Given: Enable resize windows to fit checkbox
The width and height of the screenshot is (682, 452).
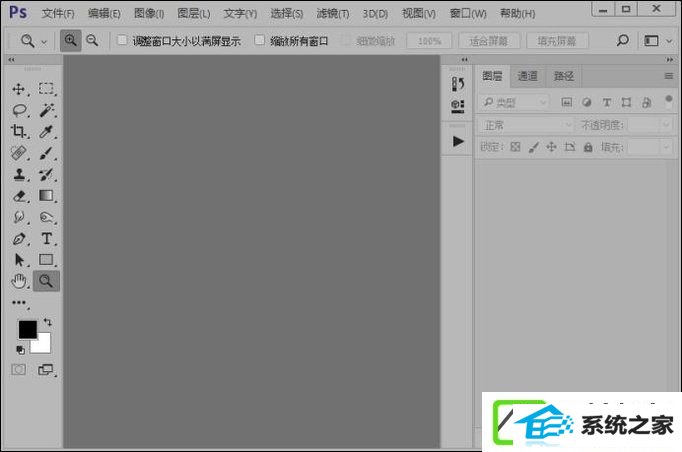Looking at the screenshot, I should point(122,40).
